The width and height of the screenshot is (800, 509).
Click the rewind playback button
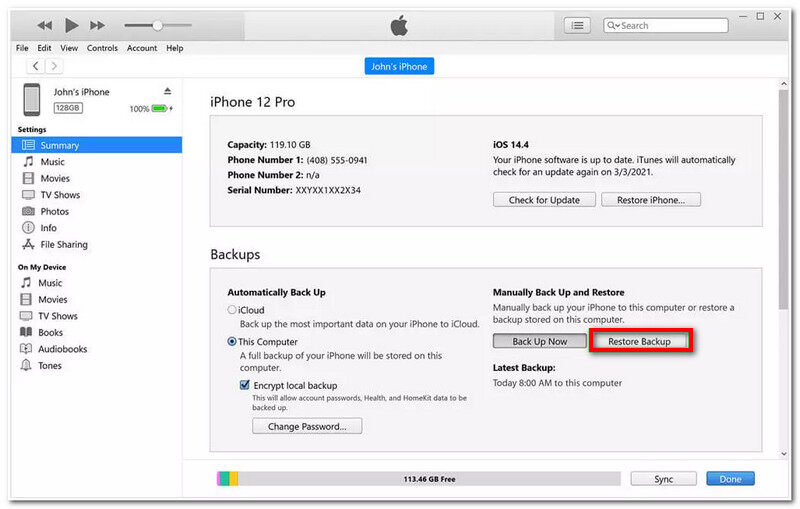coord(44,25)
